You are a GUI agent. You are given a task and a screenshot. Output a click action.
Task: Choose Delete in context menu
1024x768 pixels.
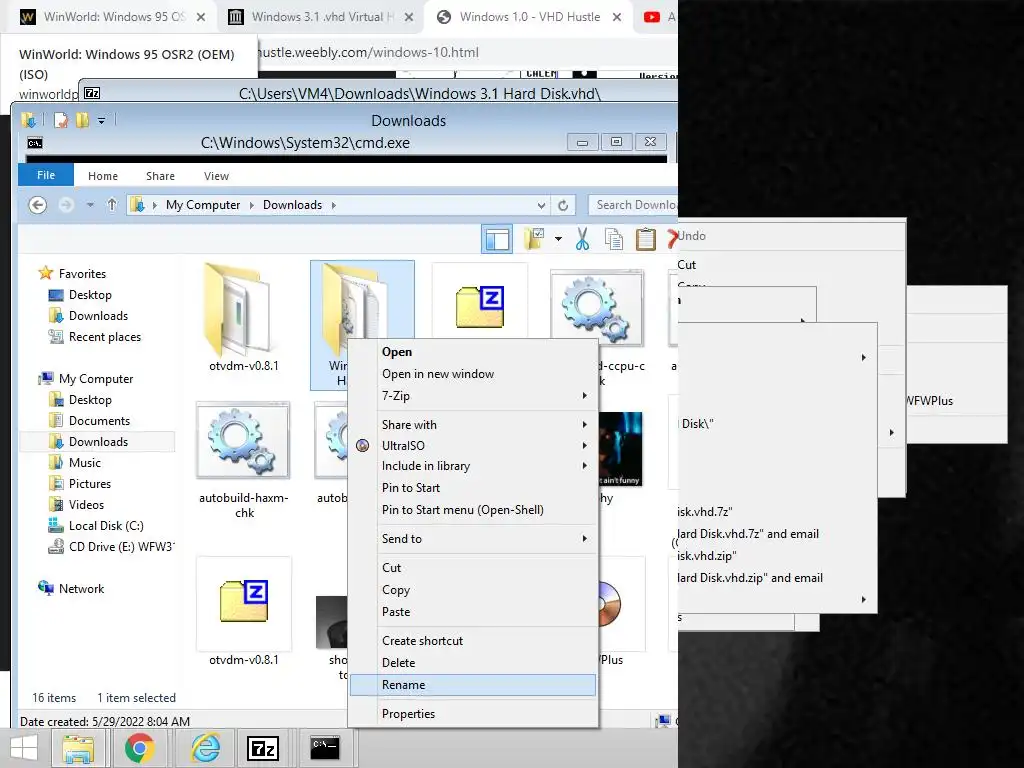[x=473, y=663]
